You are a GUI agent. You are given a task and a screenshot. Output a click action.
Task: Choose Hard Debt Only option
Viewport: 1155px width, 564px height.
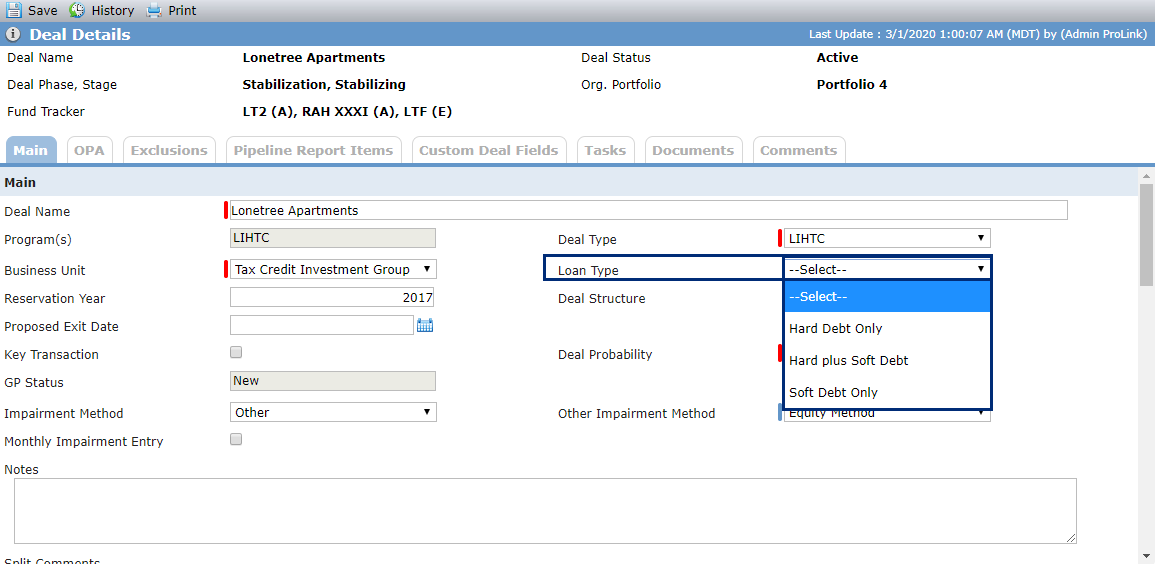tap(887, 328)
